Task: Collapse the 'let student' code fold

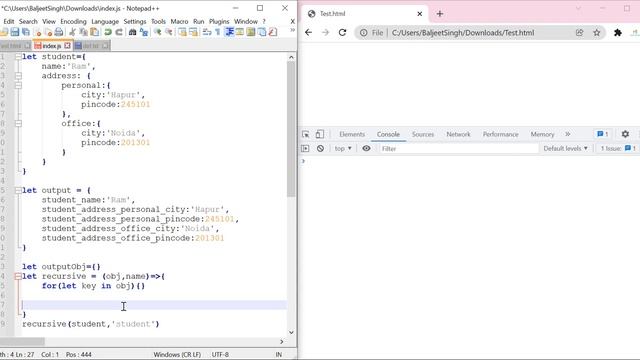Action: click(18, 57)
